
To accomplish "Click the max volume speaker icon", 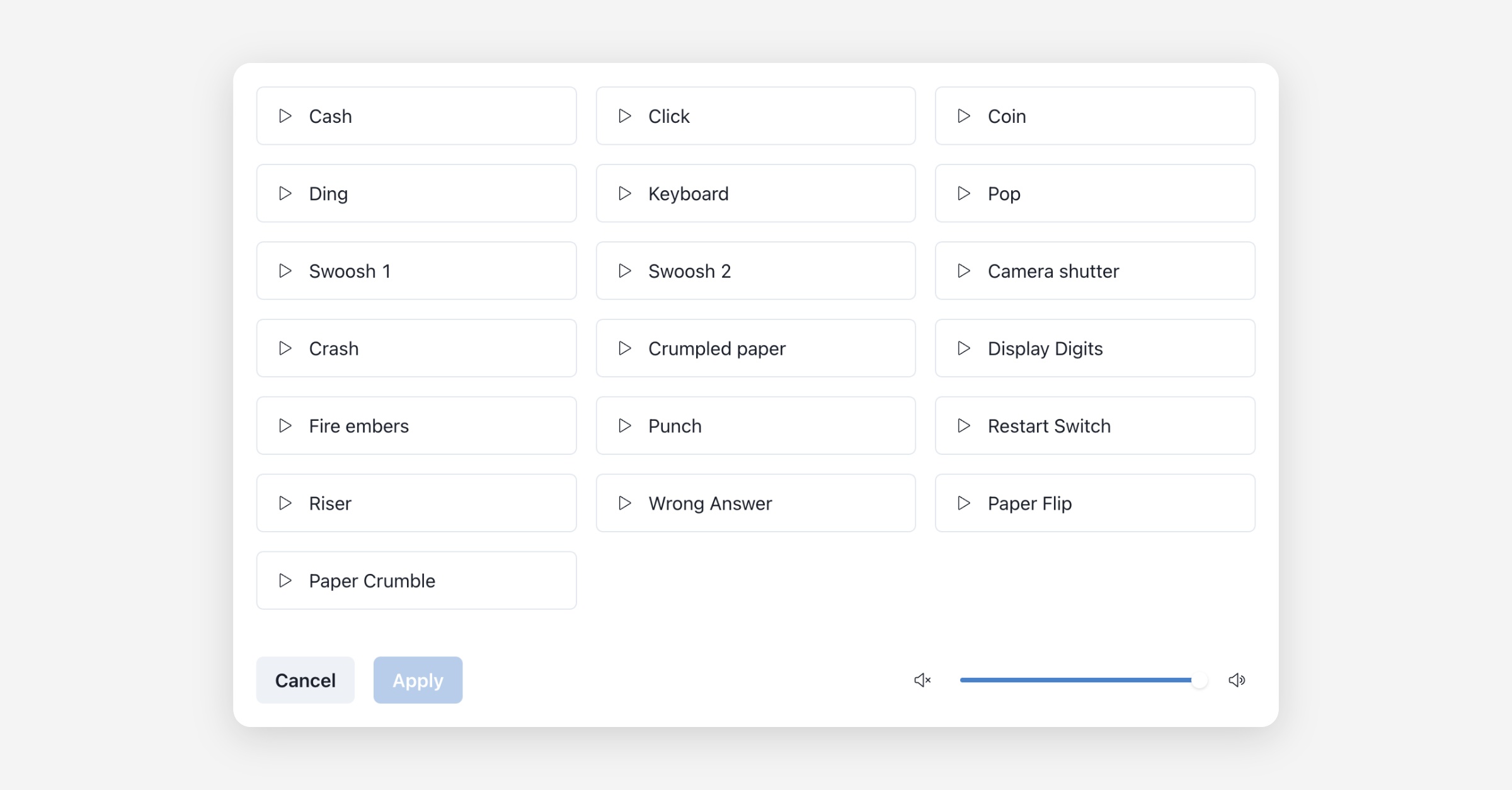I will pyautogui.click(x=1237, y=680).
